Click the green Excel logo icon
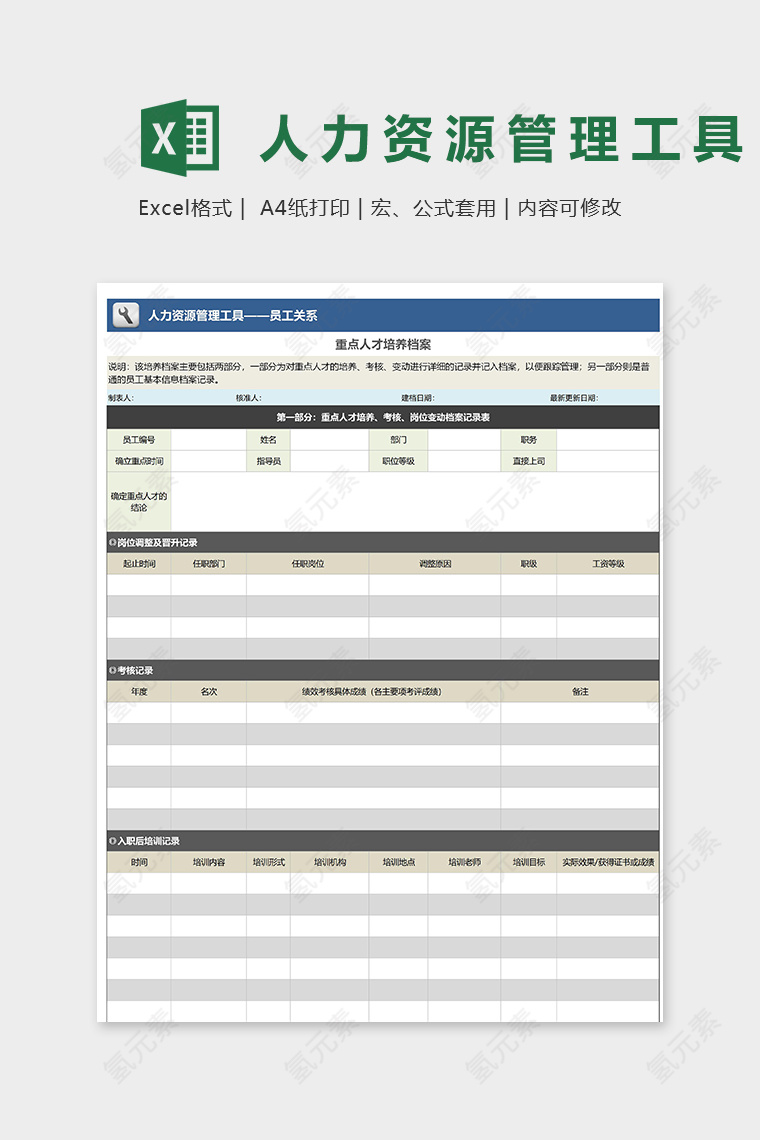The height and width of the screenshot is (1140, 760). (x=180, y=138)
